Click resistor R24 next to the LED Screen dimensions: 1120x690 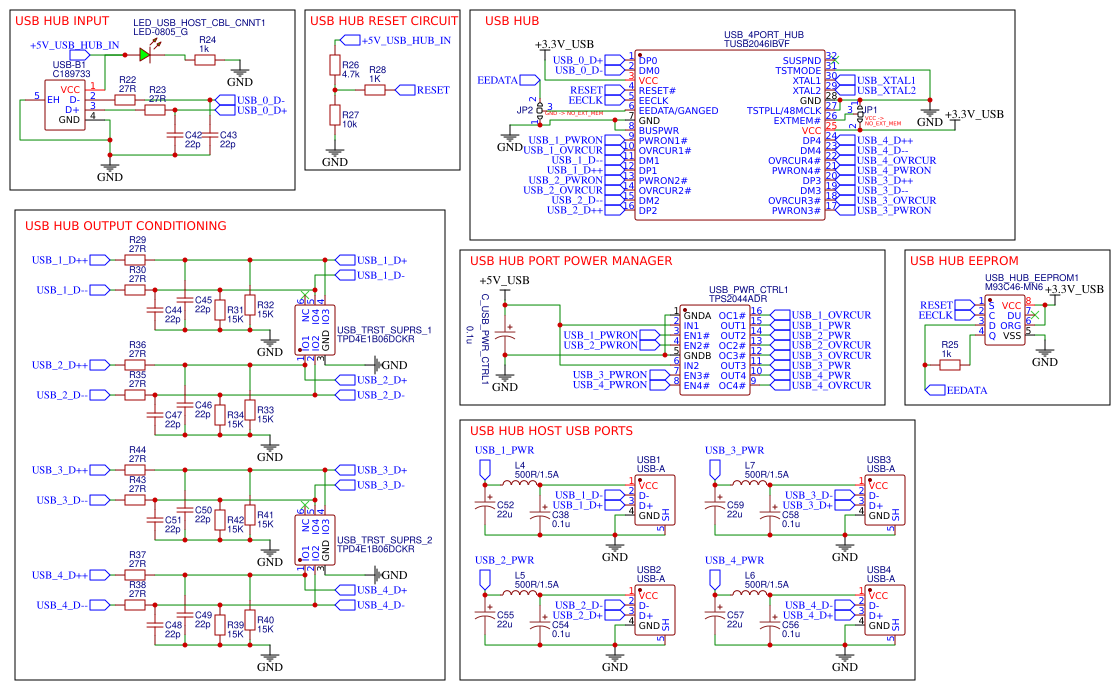pos(204,60)
